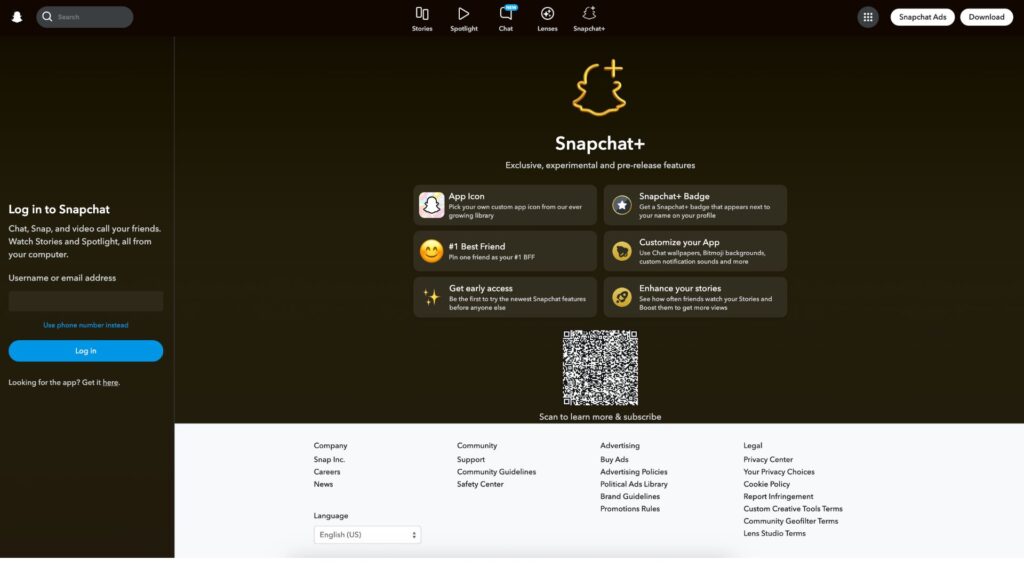Open the Stories section
Image resolution: width=1024 pixels, height=576 pixels.
(422, 18)
